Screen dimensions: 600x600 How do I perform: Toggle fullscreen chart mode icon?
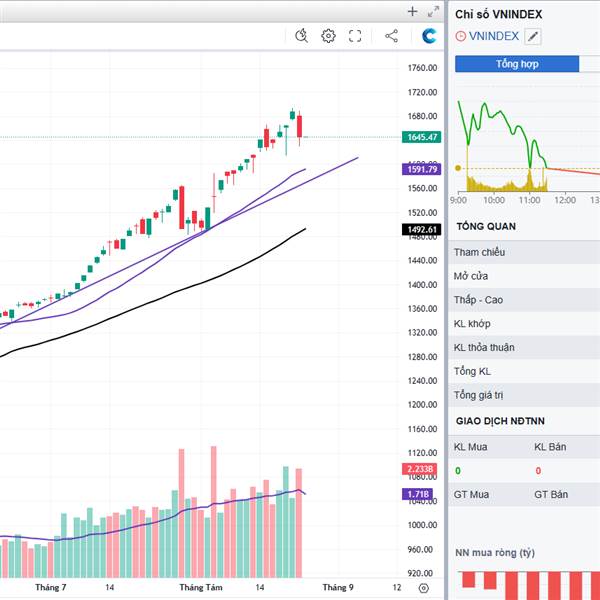coord(355,36)
